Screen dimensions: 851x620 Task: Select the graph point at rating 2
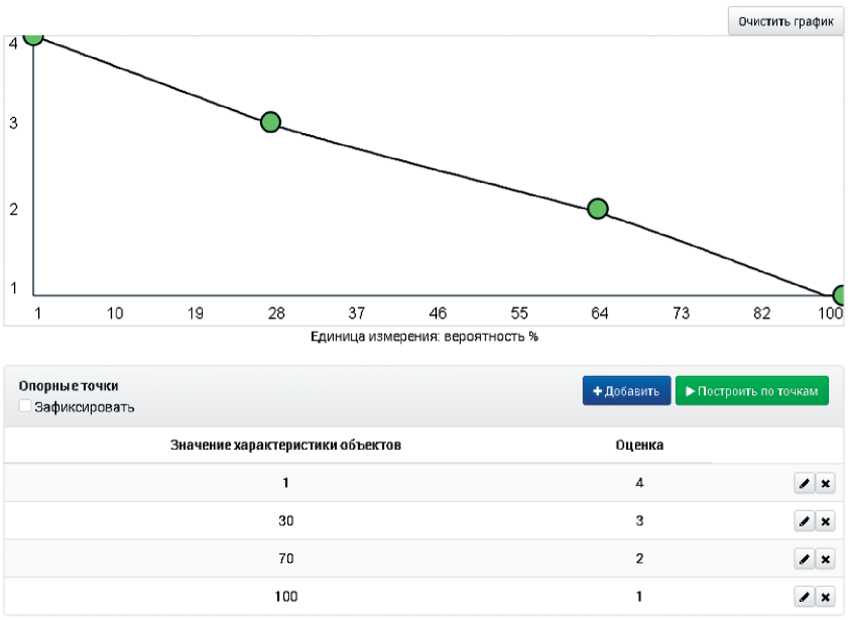point(598,208)
